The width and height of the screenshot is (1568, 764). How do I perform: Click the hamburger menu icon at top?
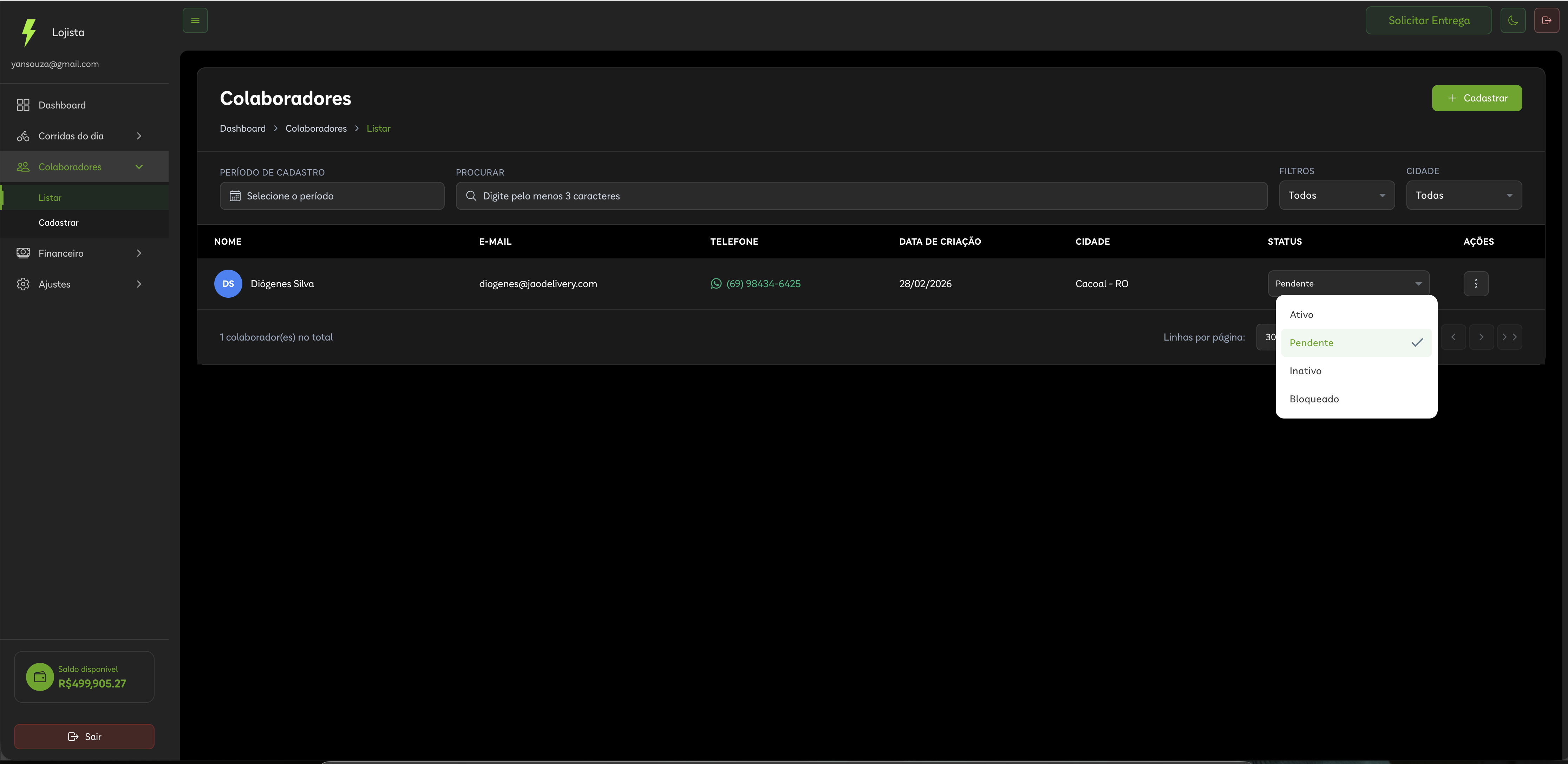click(x=195, y=20)
